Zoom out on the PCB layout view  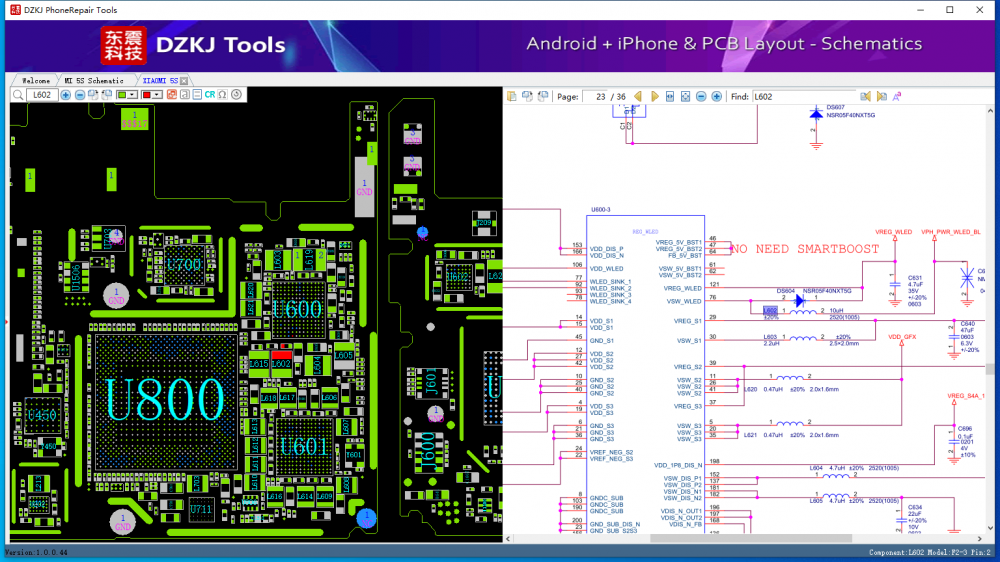[80, 95]
